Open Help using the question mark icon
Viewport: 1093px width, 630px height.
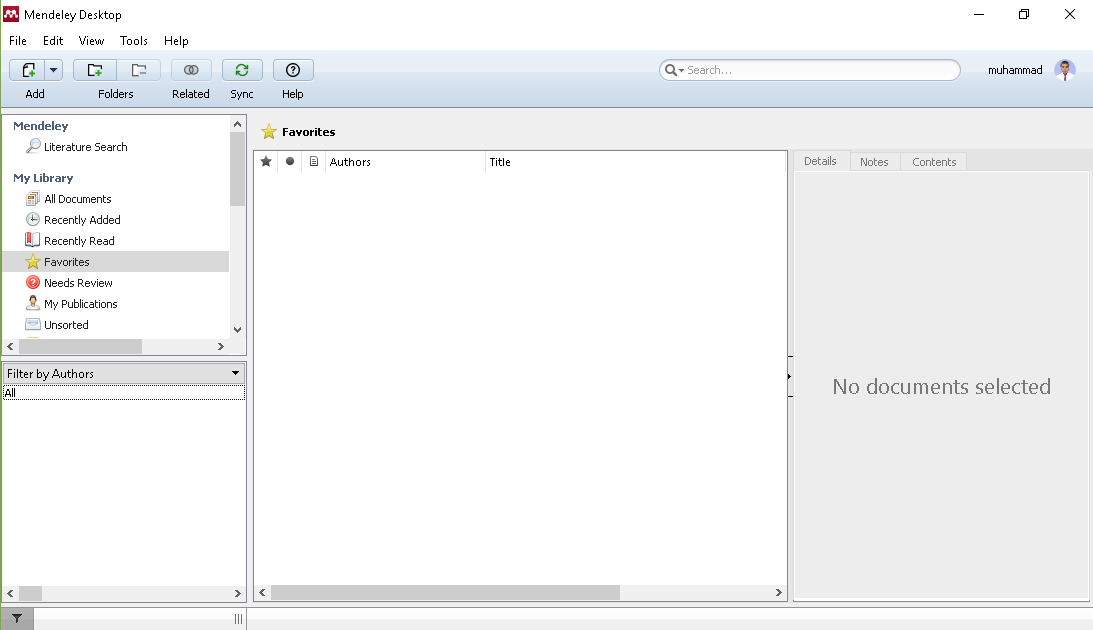click(x=293, y=70)
